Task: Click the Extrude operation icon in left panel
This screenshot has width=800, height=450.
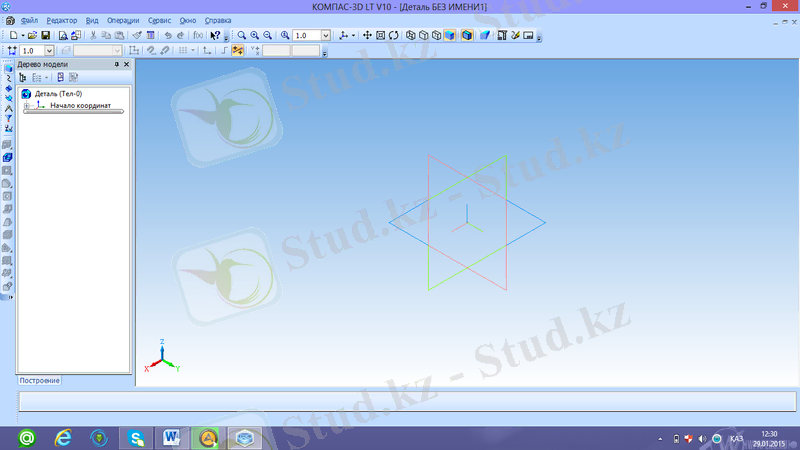Action: coord(9,158)
